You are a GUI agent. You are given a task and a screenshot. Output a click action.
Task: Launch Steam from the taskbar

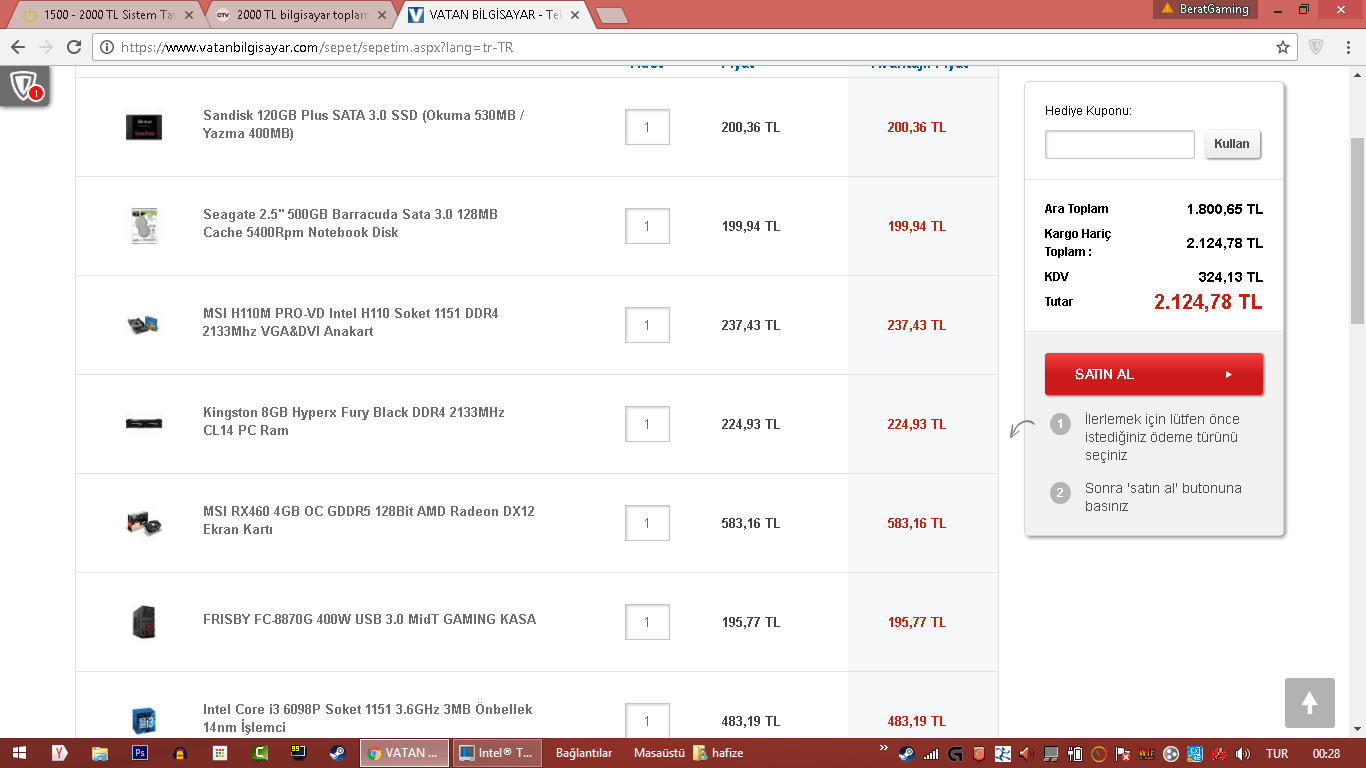click(339, 753)
